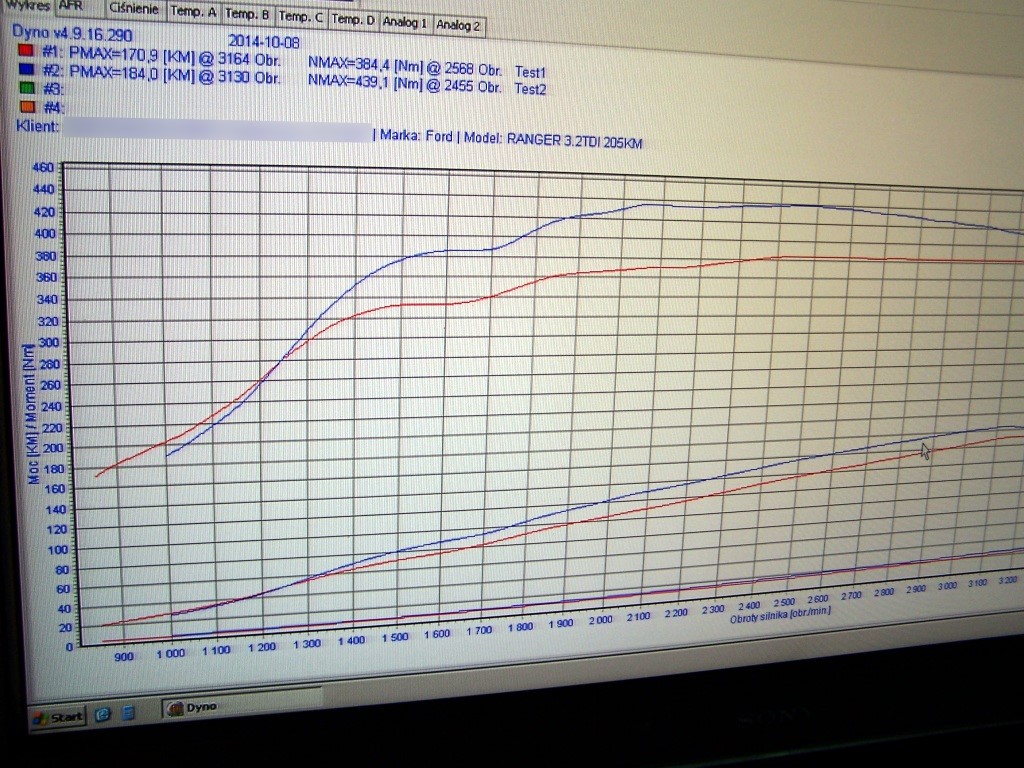Screen dimensions: 1024x768
Task: Select the Ciśnienie tab
Action: pos(136,9)
